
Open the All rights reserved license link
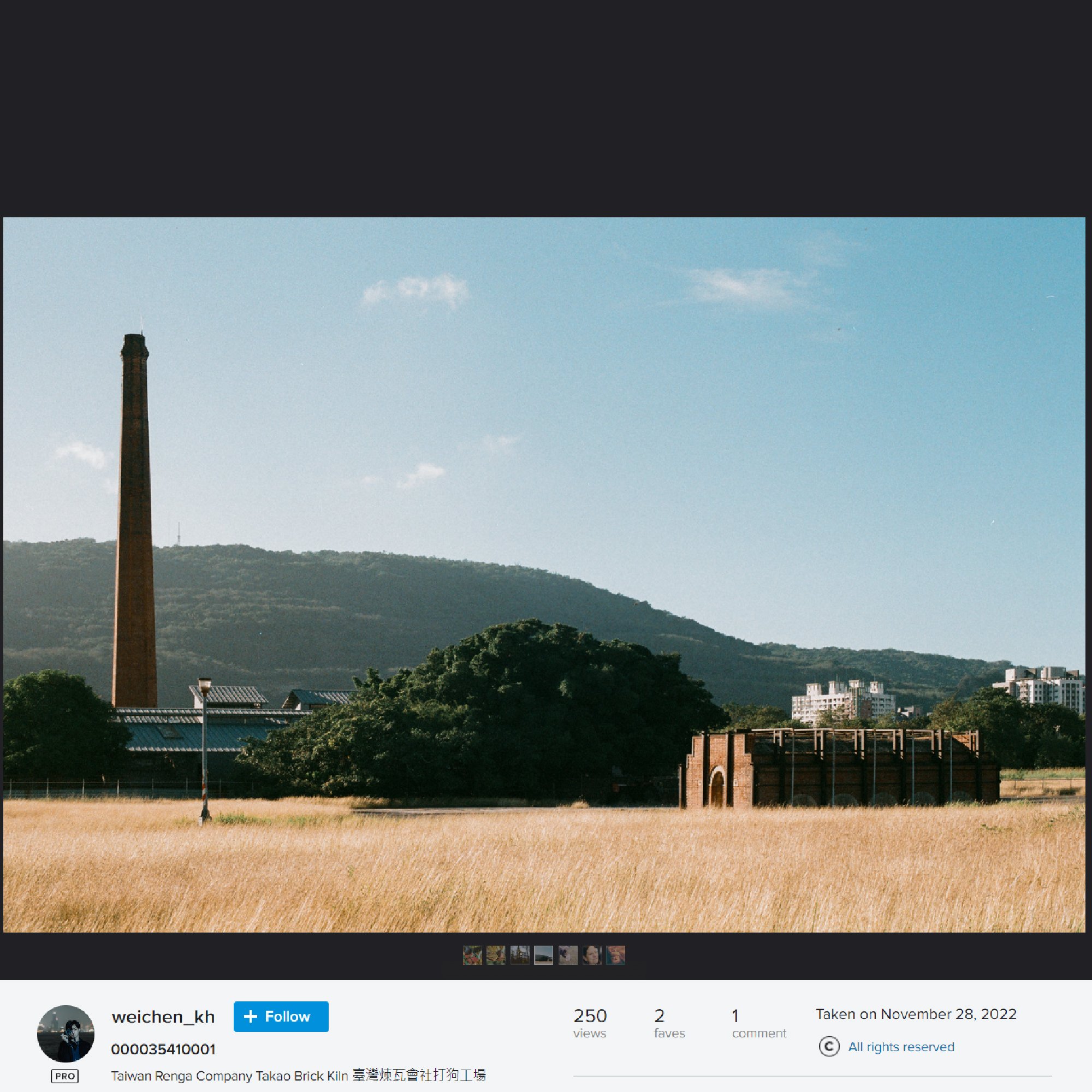pos(901,1047)
